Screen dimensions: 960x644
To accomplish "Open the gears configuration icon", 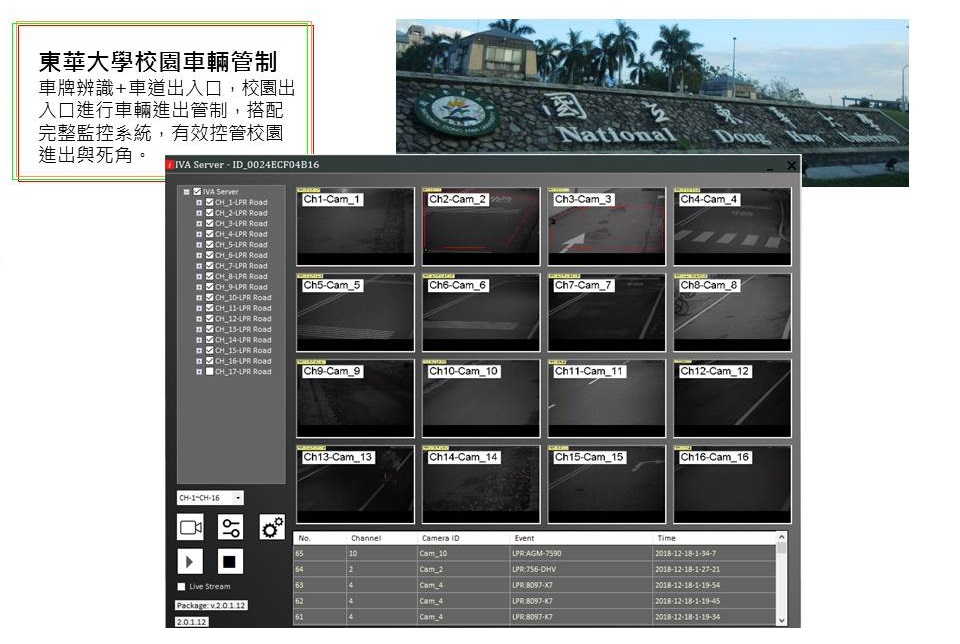I will coord(272,527).
